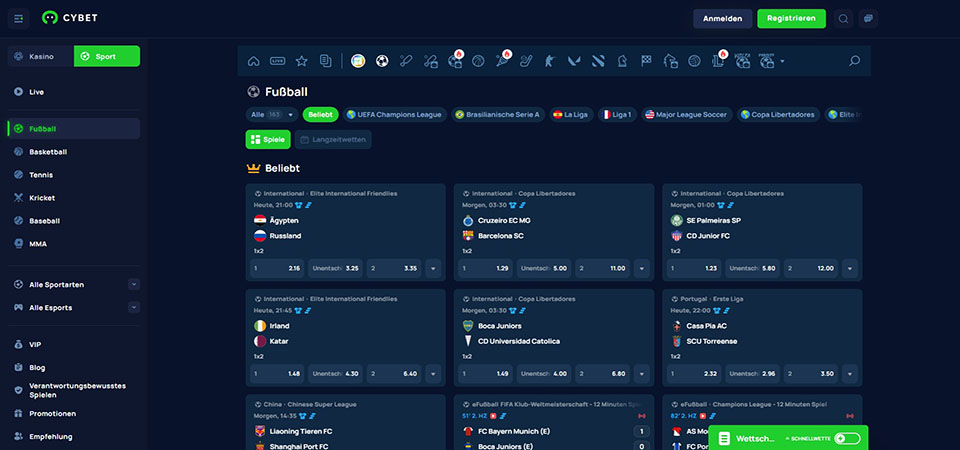960x450 pixels.
Task: Open Promotionen in the sidebar
Action: (x=73, y=413)
